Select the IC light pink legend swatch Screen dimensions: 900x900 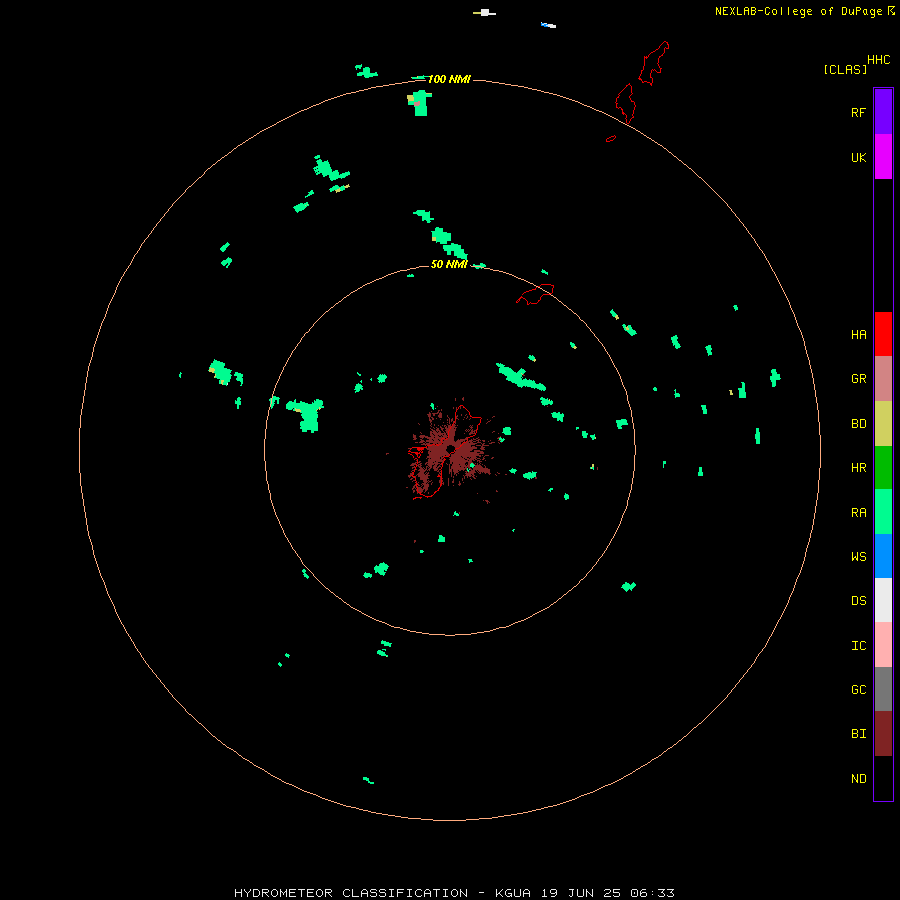[883, 645]
